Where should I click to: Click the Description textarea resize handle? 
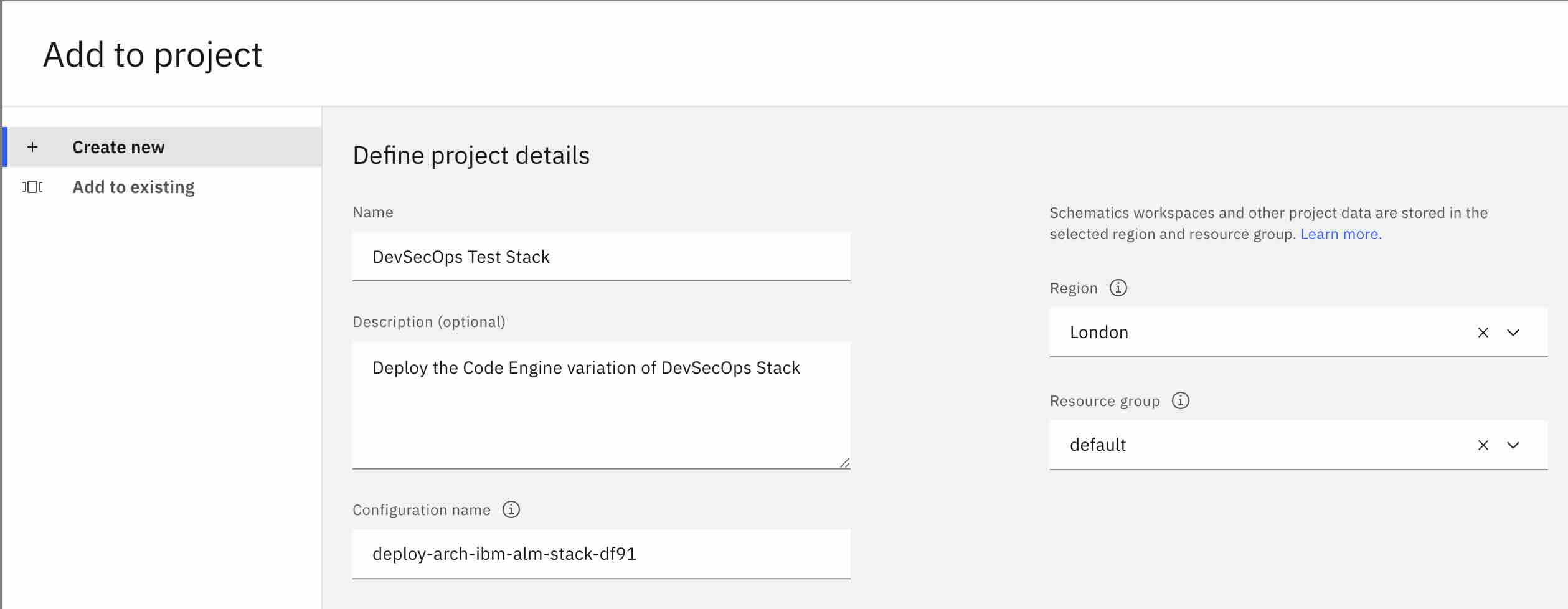tap(844, 463)
